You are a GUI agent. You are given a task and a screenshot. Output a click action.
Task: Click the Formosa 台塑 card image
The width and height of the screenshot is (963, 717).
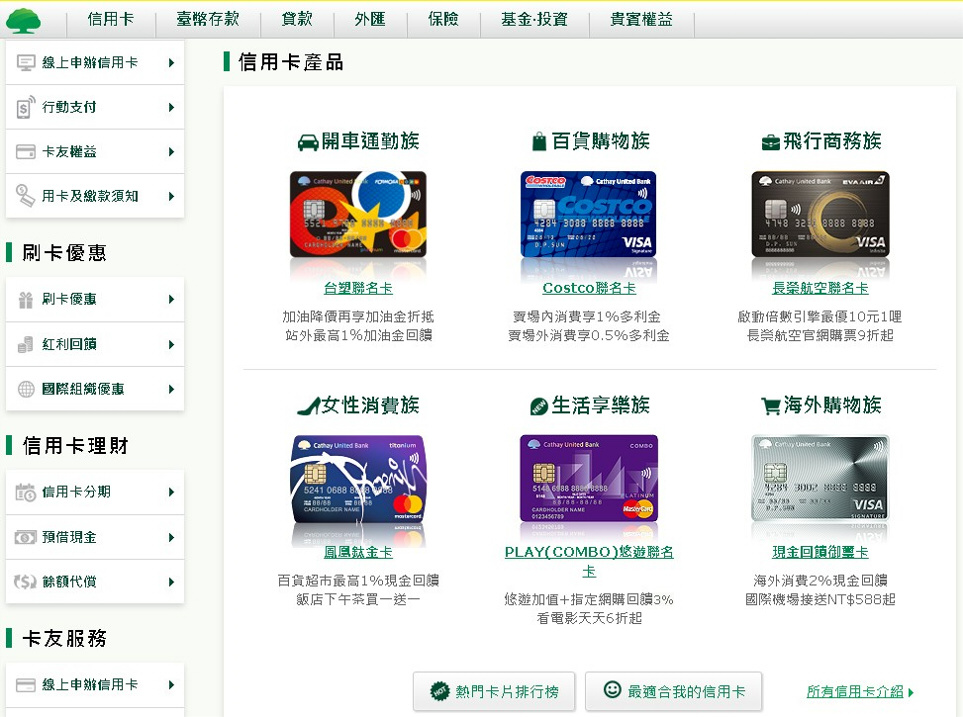358,214
